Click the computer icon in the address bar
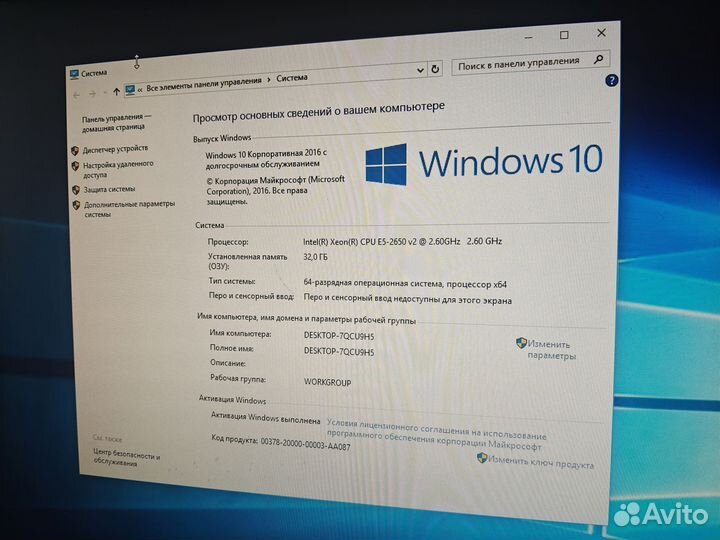 pyautogui.click(x=130, y=90)
